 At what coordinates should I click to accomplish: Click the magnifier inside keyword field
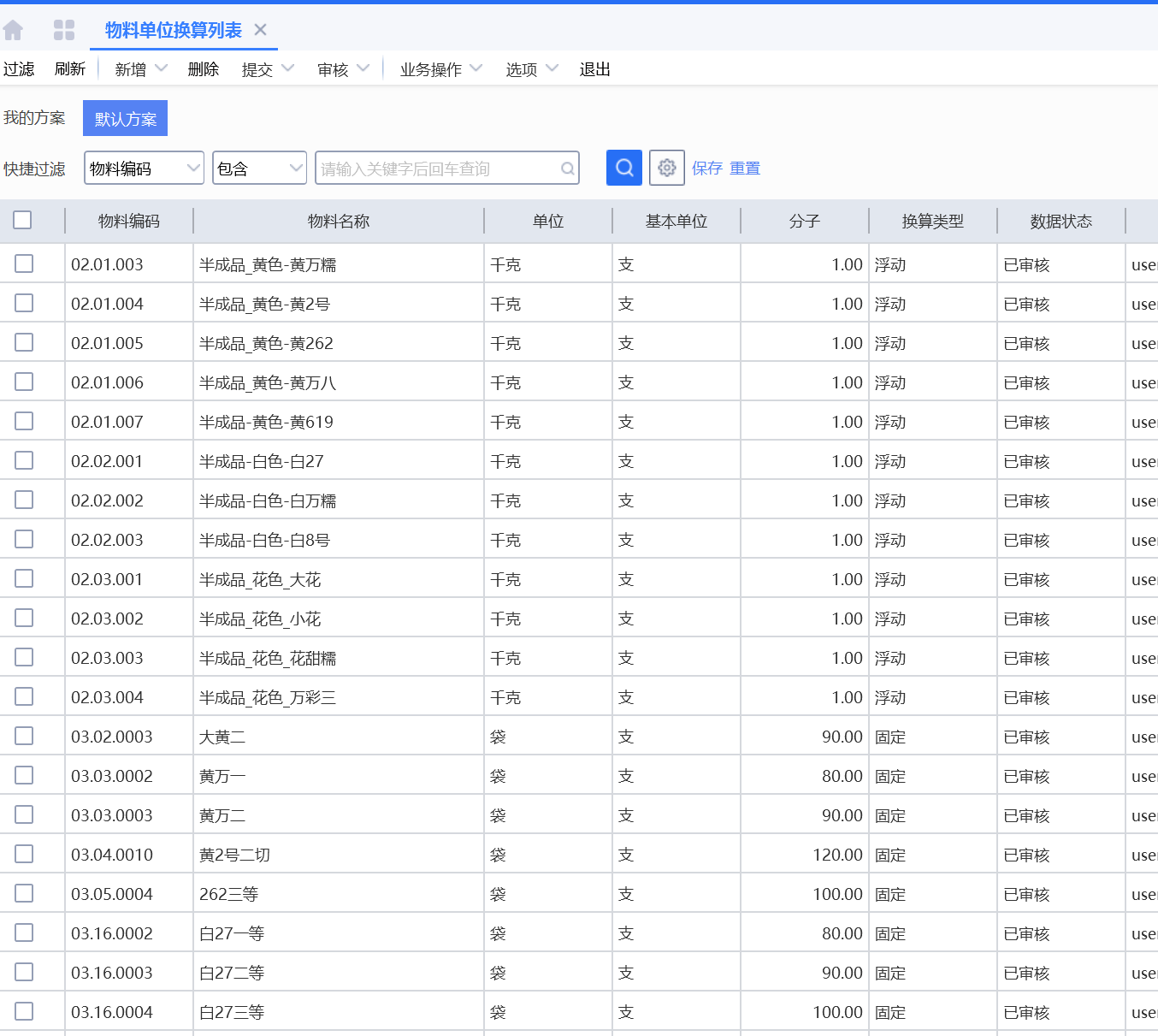click(x=567, y=169)
